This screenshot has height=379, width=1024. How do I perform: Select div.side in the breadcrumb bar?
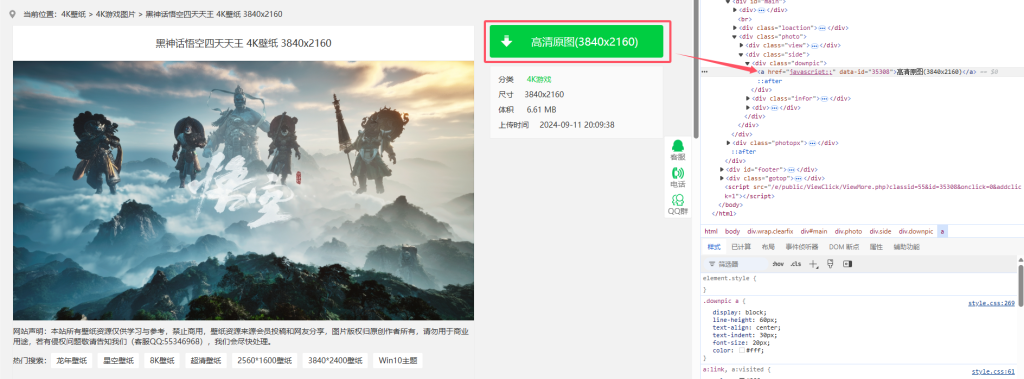point(880,231)
